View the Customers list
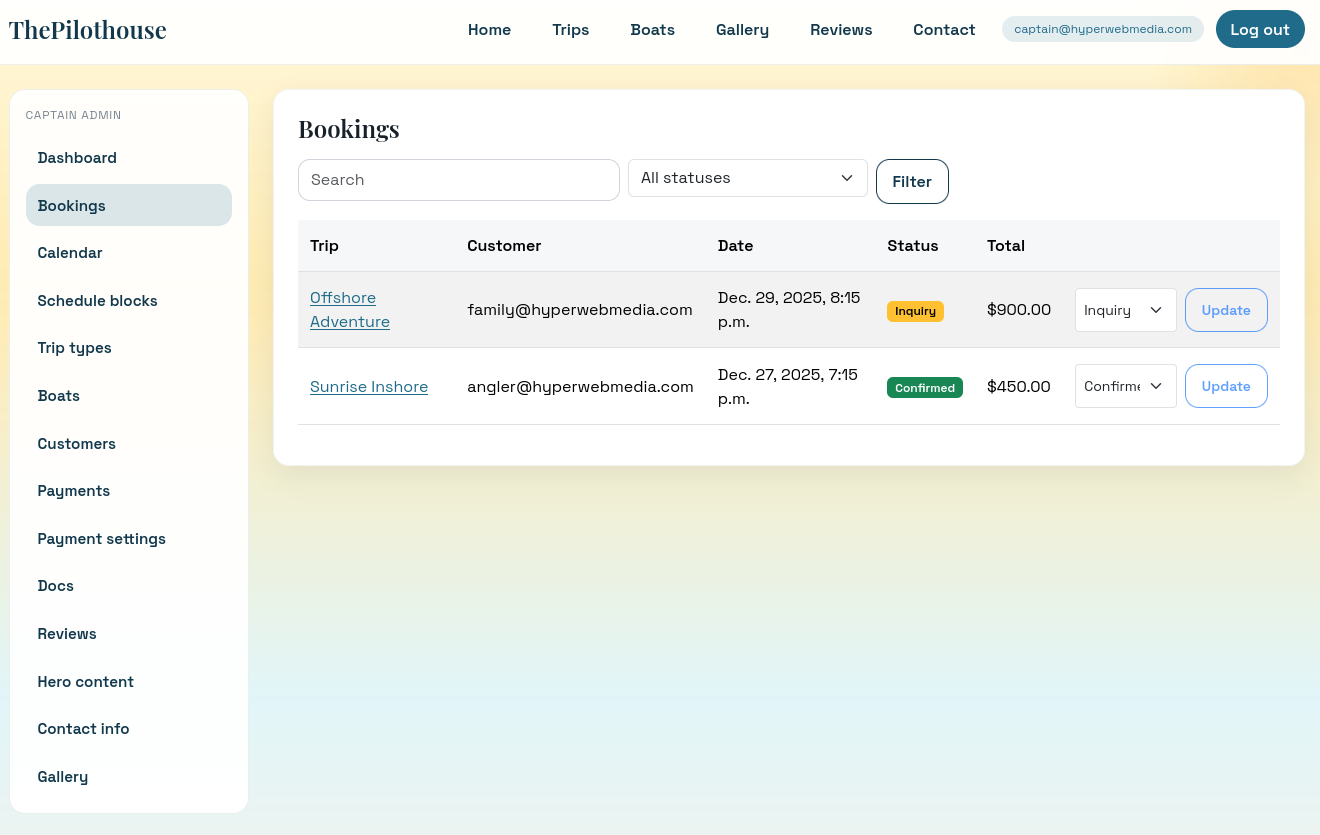Viewport: 1320px width, 835px height. [x=76, y=443]
